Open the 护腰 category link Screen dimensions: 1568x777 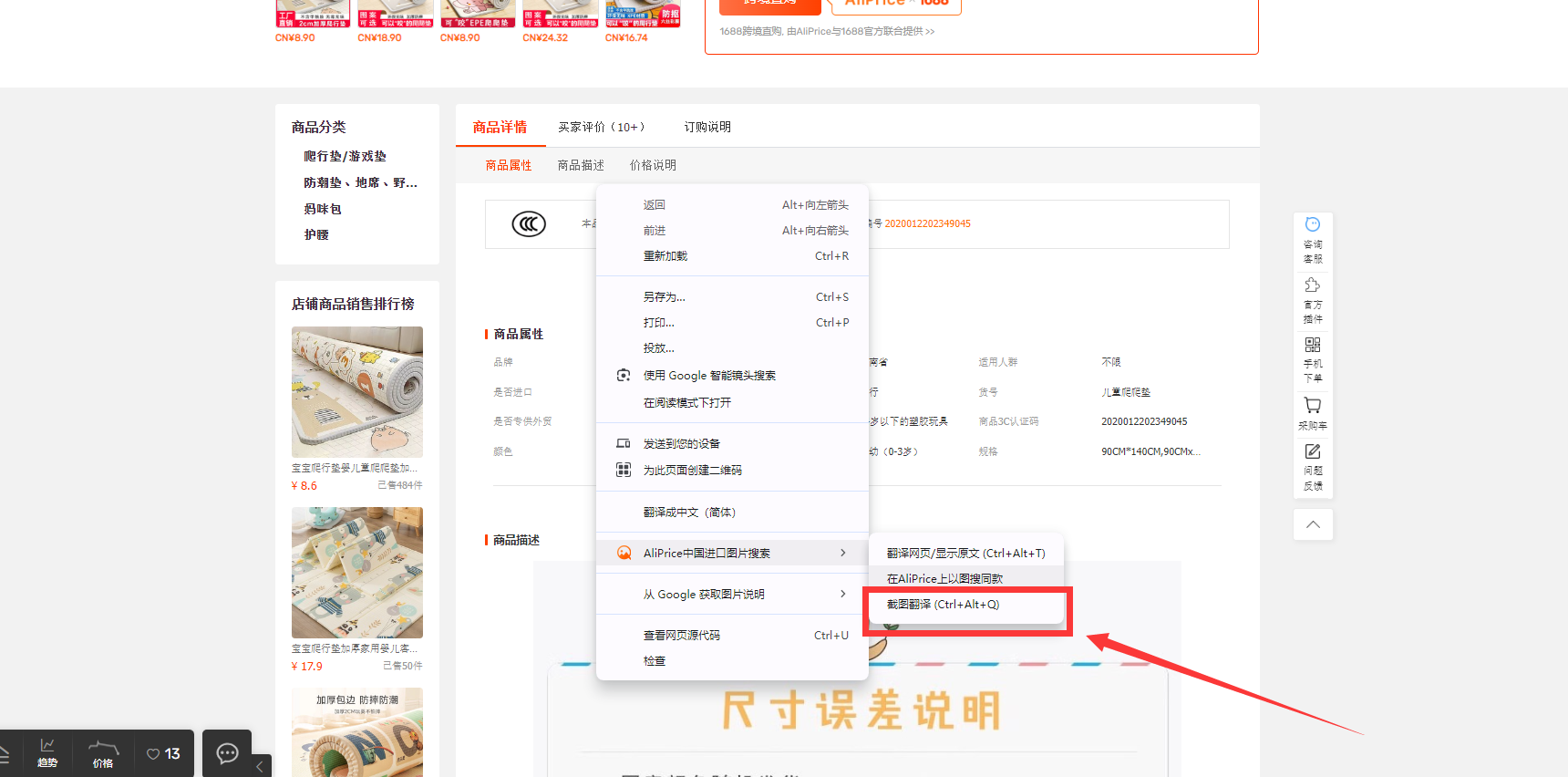point(316,234)
